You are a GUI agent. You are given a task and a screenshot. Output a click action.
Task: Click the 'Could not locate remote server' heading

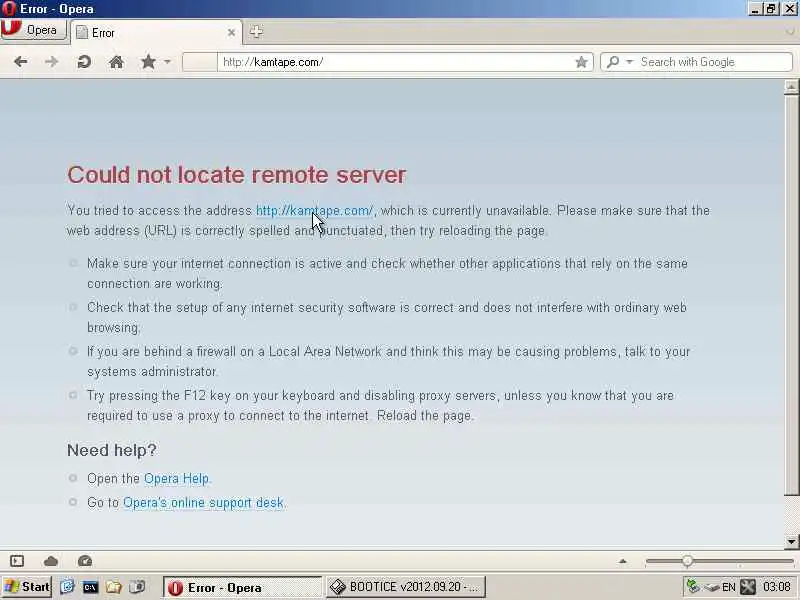(237, 175)
